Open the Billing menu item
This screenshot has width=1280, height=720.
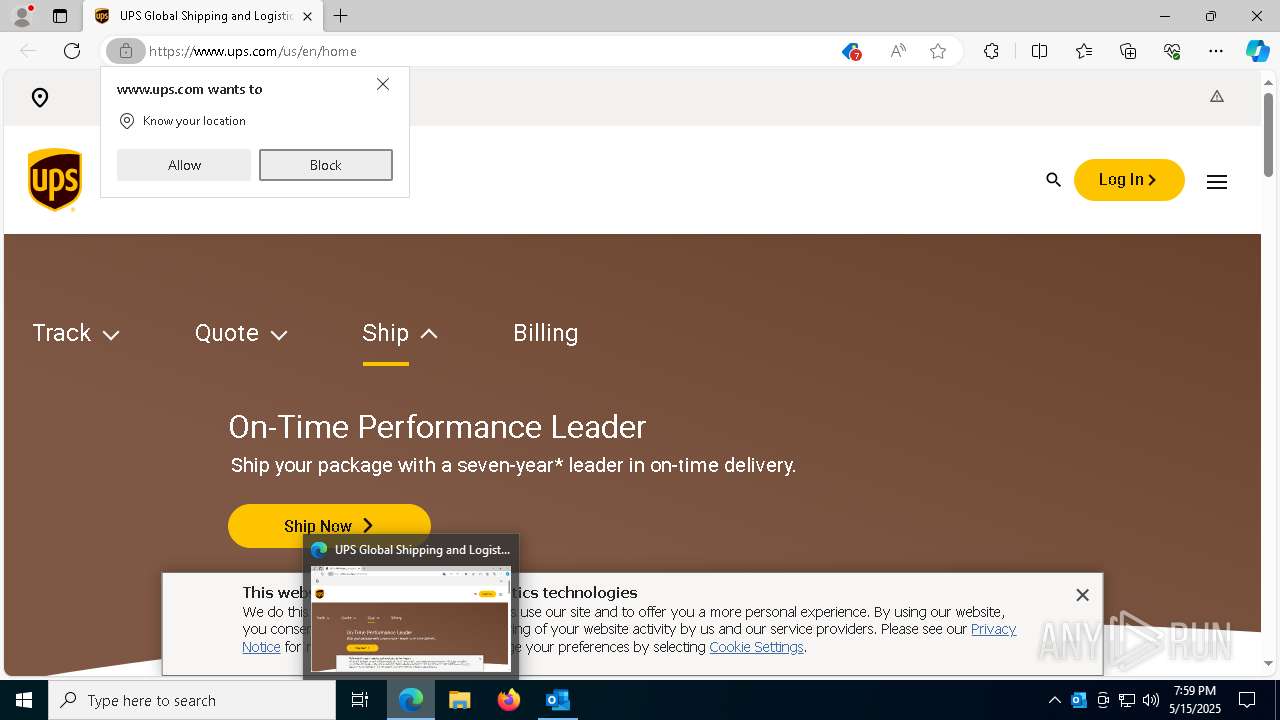(x=546, y=334)
